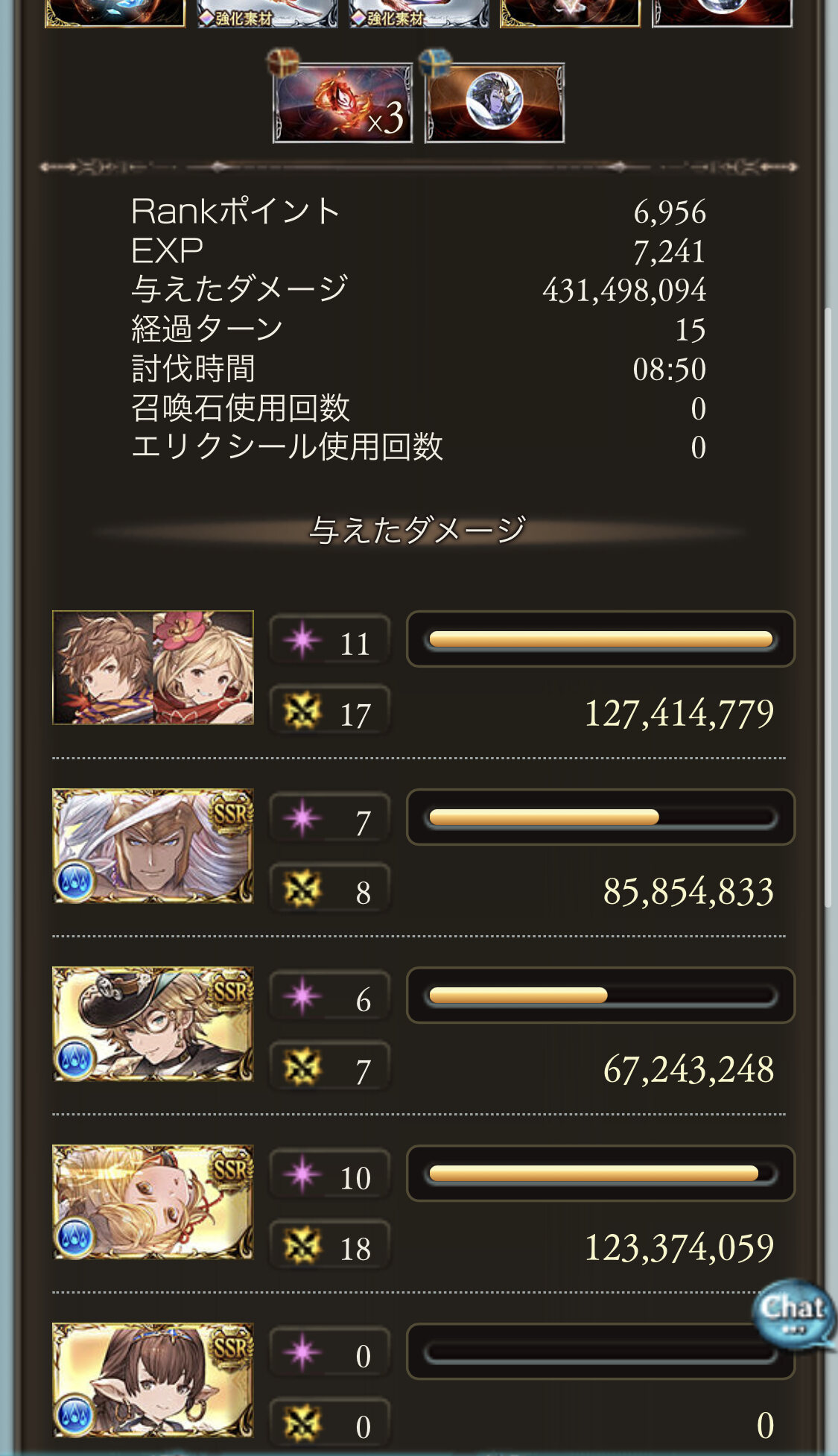
Task: Tap purple star icon showing 7
Action: [302, 818]
